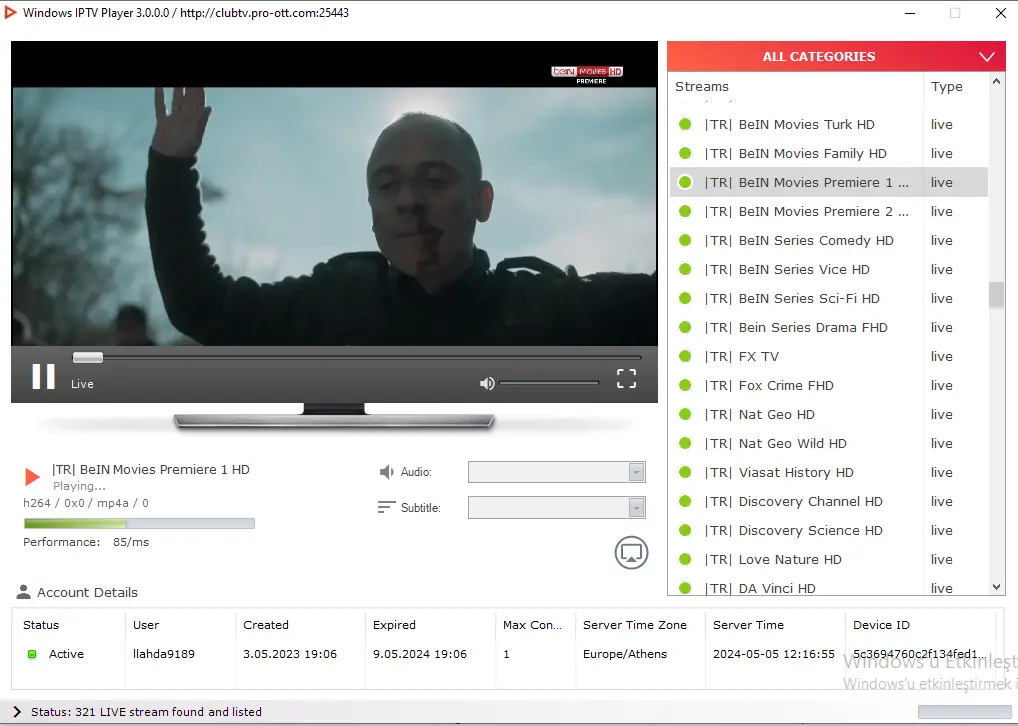
Task: Click green dot beside Nat Geo HD
Action: pyautogui.click(x=685, y=414)
